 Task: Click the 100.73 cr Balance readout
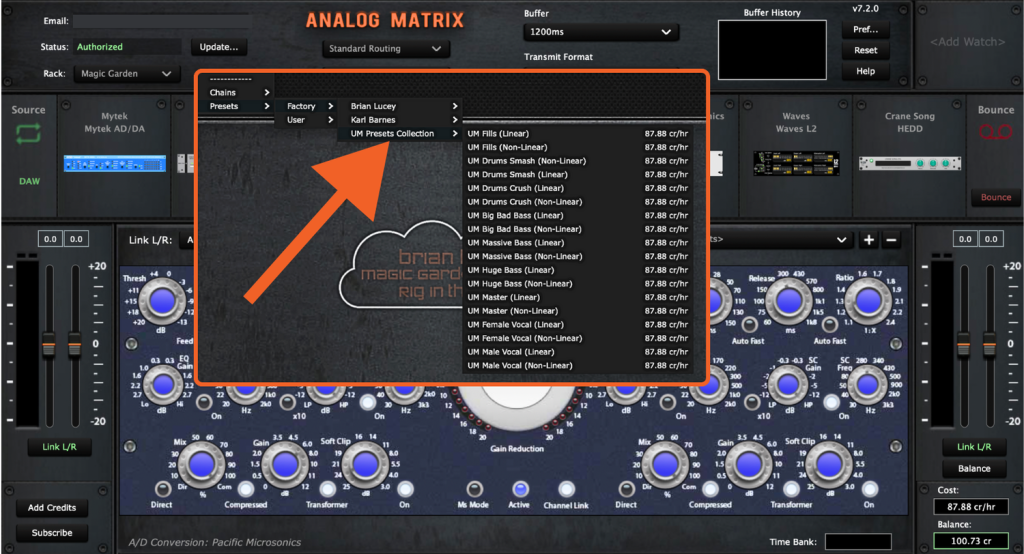click(970, 541)
